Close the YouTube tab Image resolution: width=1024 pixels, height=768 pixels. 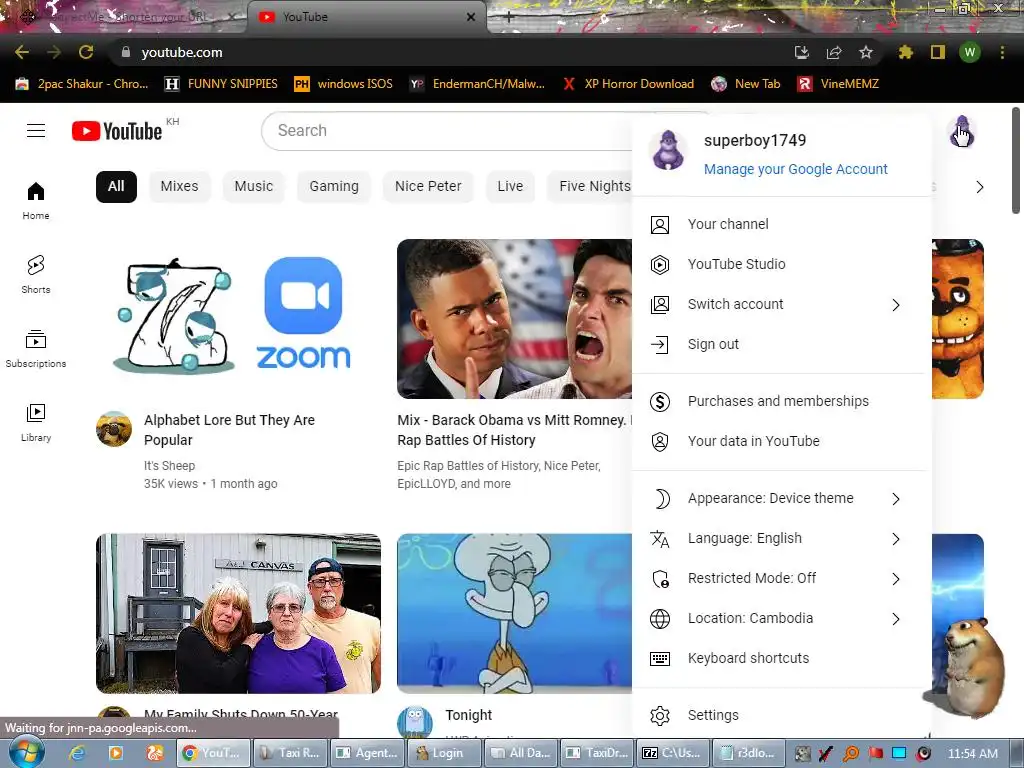point(471,18)
